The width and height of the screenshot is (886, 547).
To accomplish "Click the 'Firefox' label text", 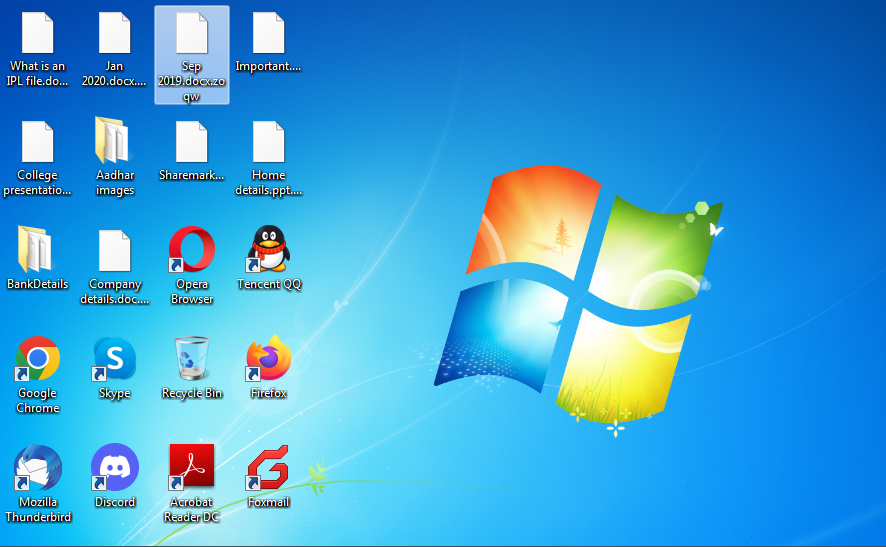I will [x=268, y=393].
